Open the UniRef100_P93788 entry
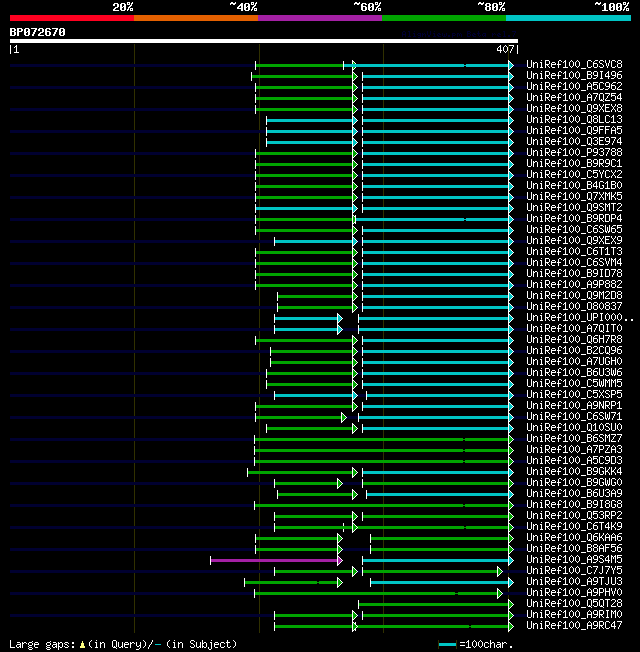Image resolution: width=640 pixels, height=652 pixels. (x=574, y=152)
